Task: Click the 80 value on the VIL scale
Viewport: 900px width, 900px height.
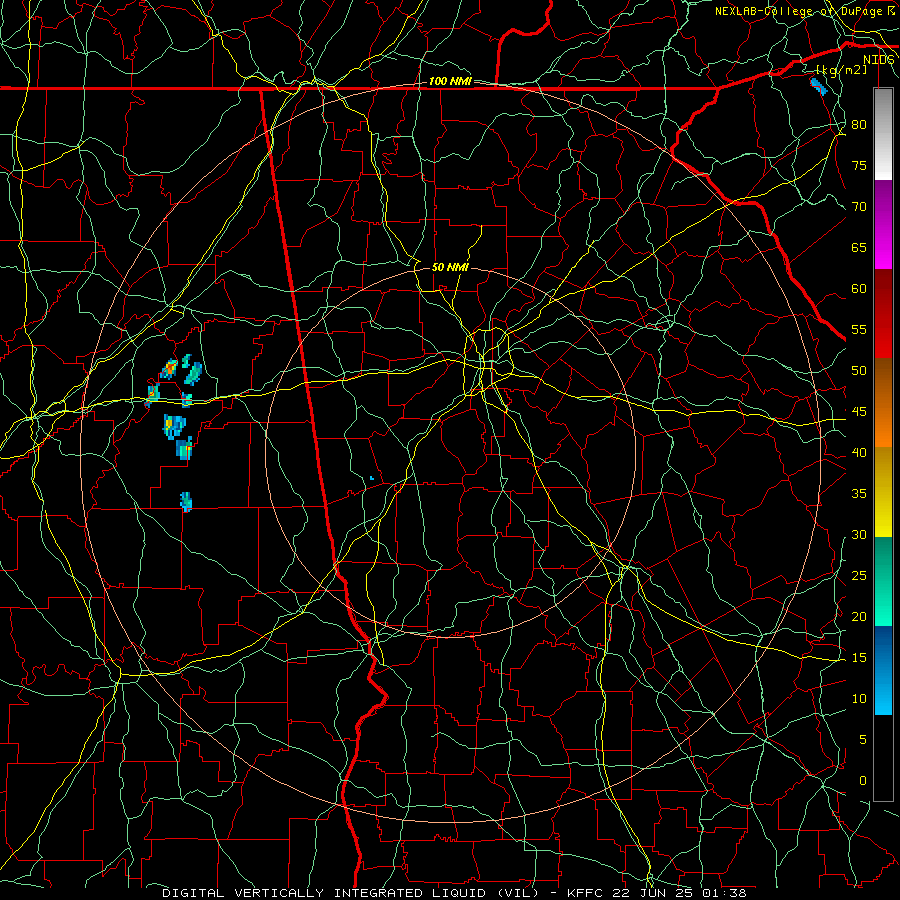Action: click(859, 125)
